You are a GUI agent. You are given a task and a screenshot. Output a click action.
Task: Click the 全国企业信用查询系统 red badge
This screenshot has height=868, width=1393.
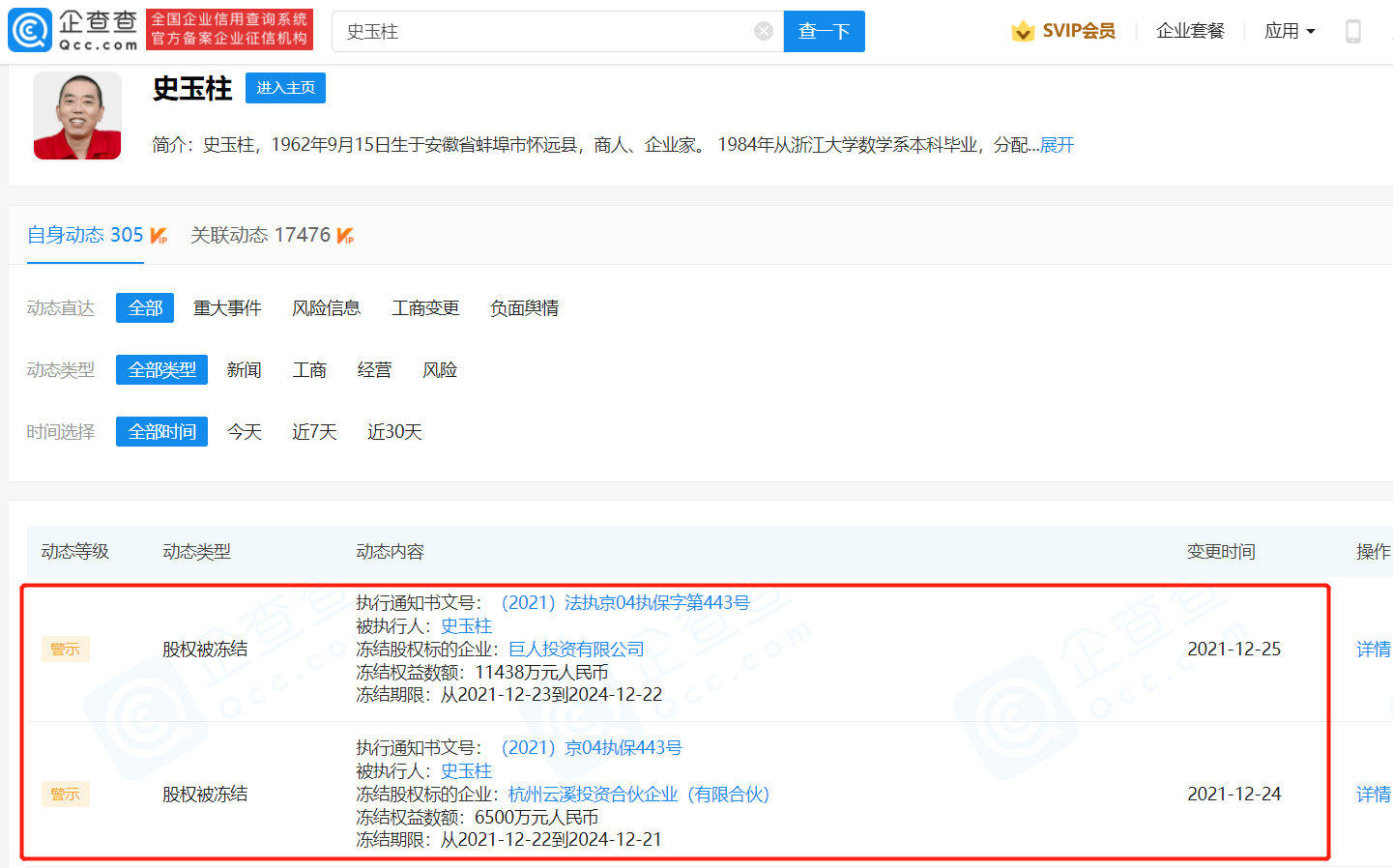pos(229,29)
